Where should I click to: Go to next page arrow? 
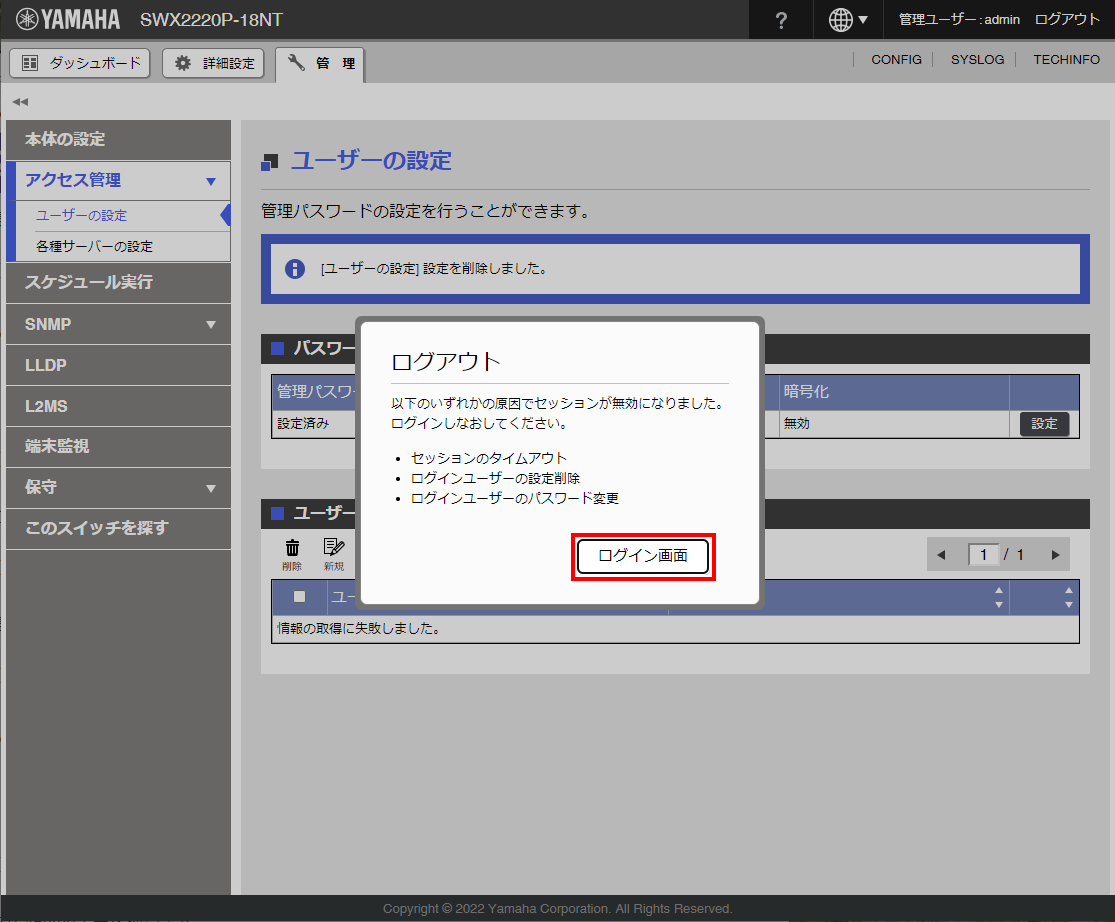tap(1055, 555)
